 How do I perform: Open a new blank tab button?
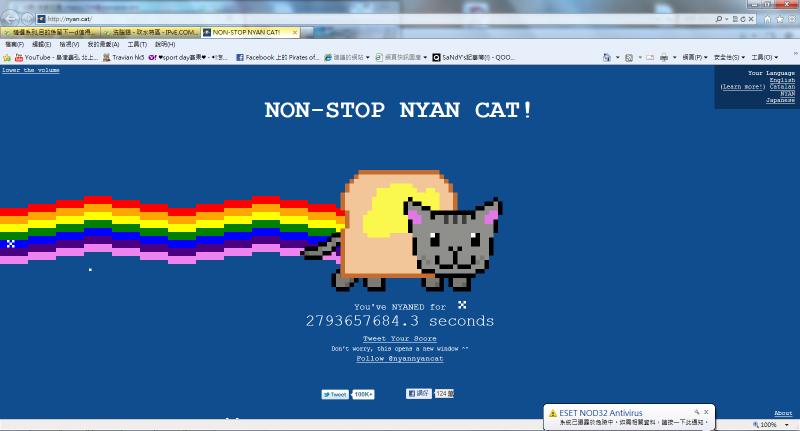point(307,33)
